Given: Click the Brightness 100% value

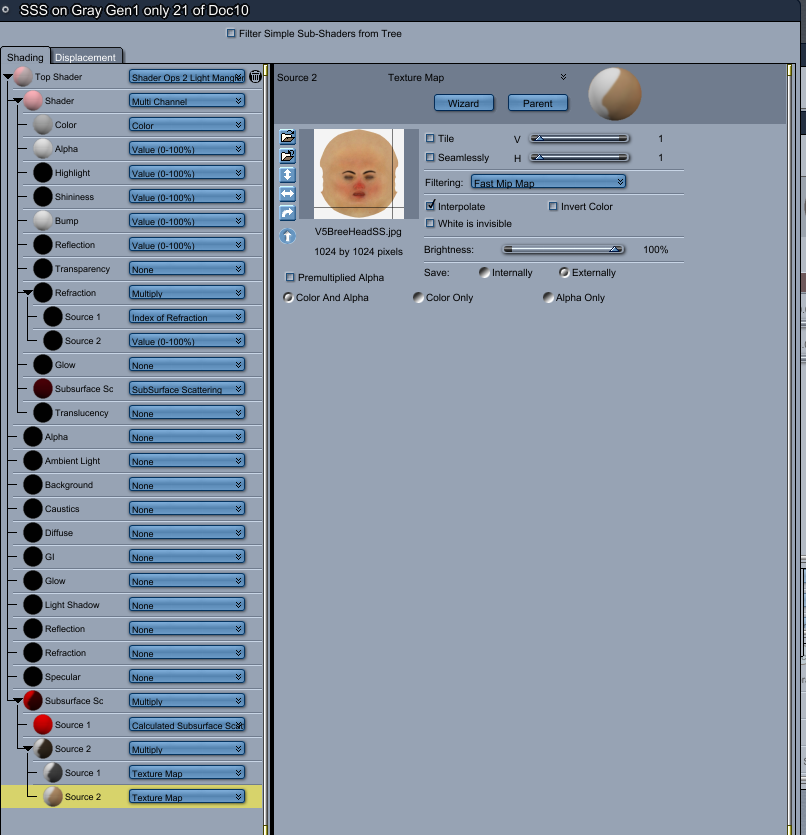Looking at the screenshot, I should [655, 249].
